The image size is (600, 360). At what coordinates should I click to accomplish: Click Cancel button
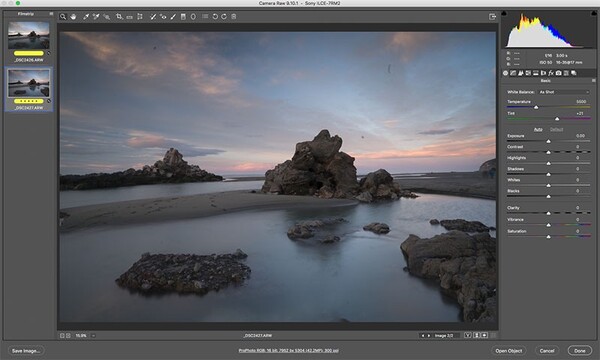(x=547, y=350)
